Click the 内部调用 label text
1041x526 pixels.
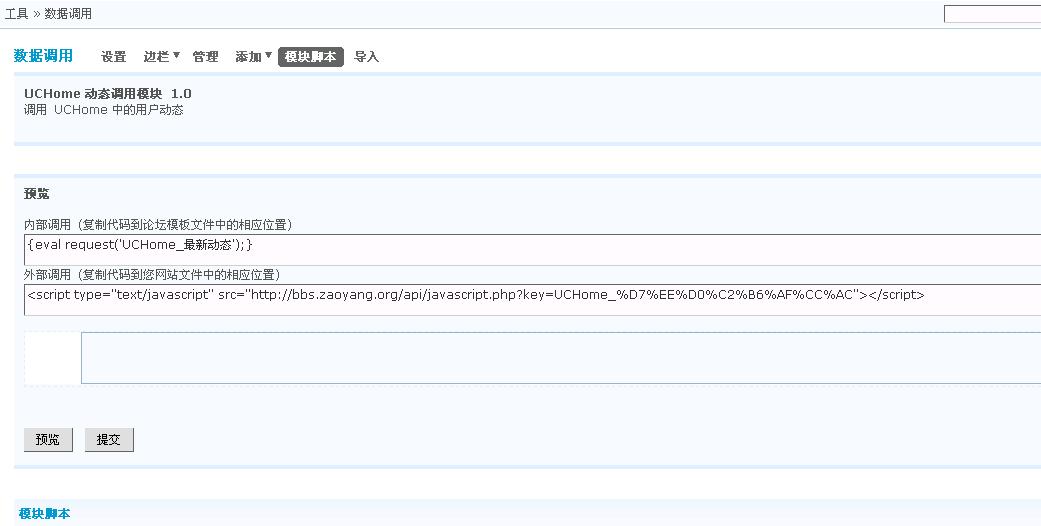coord(158,224)
